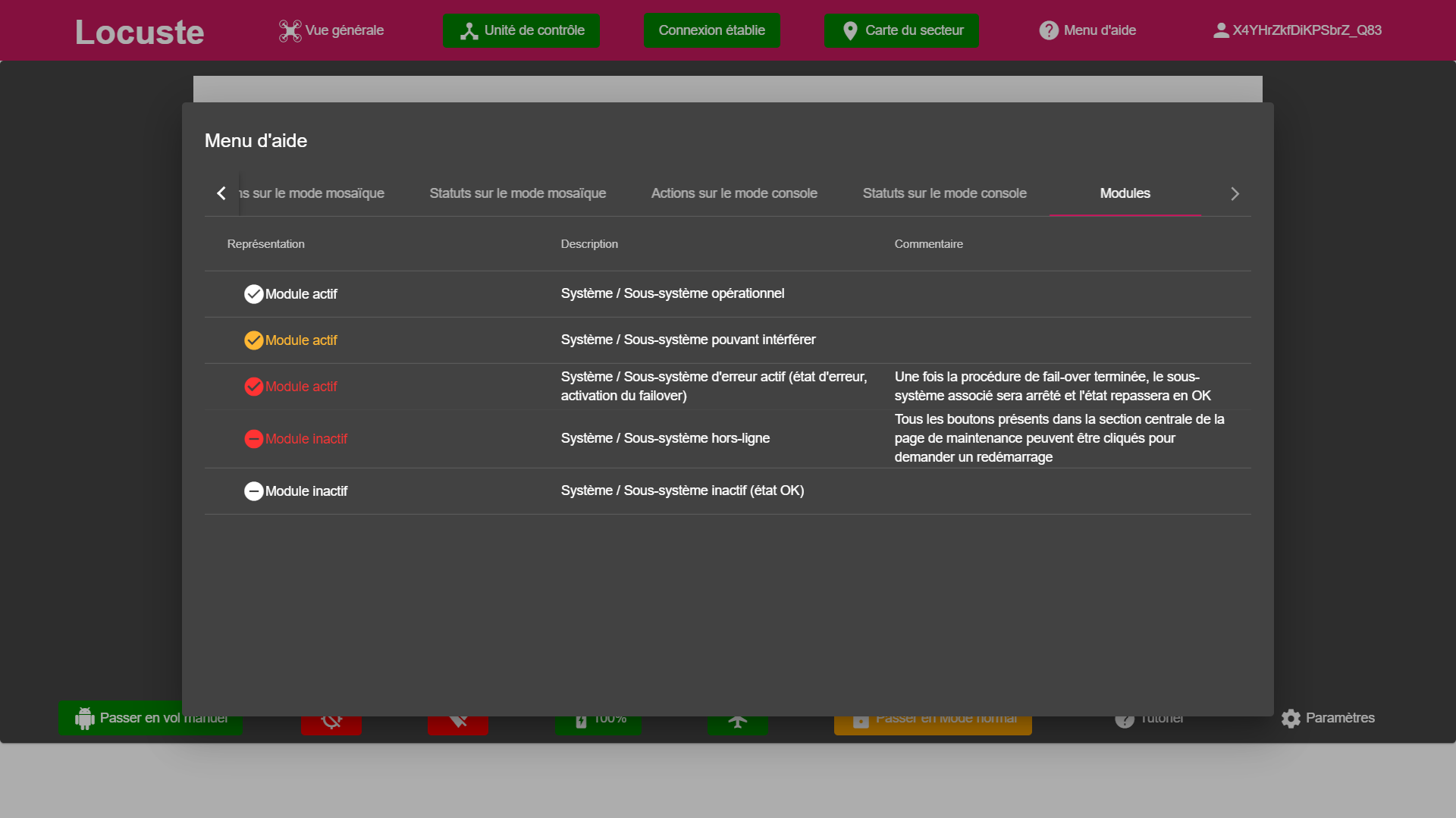The width and height of the screenshot is (1456, 818).
Task: Select the Modules tab
Action: point(1125,193)
